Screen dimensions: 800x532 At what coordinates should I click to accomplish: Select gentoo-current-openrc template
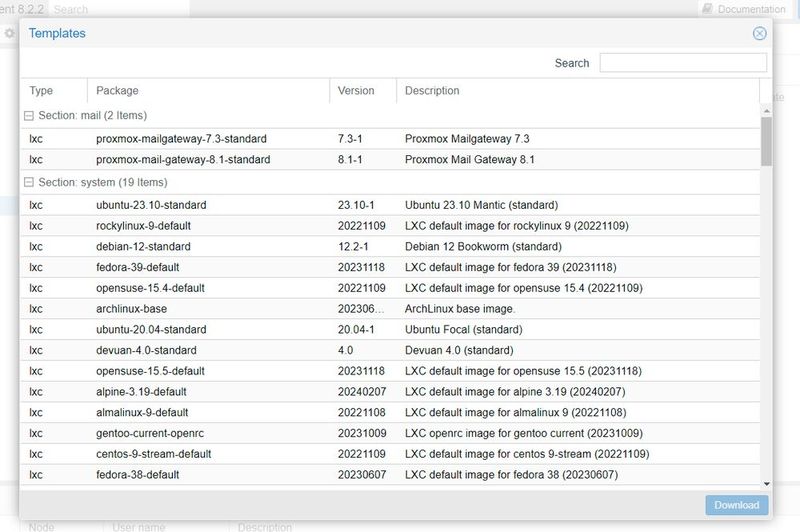(x=390, y=433)
